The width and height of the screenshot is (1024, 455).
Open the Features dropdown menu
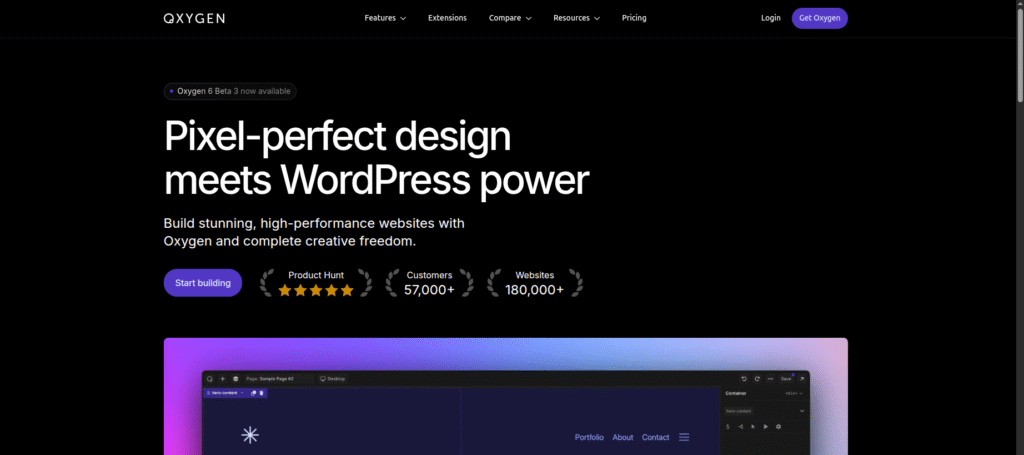click(x=385, y=18)
